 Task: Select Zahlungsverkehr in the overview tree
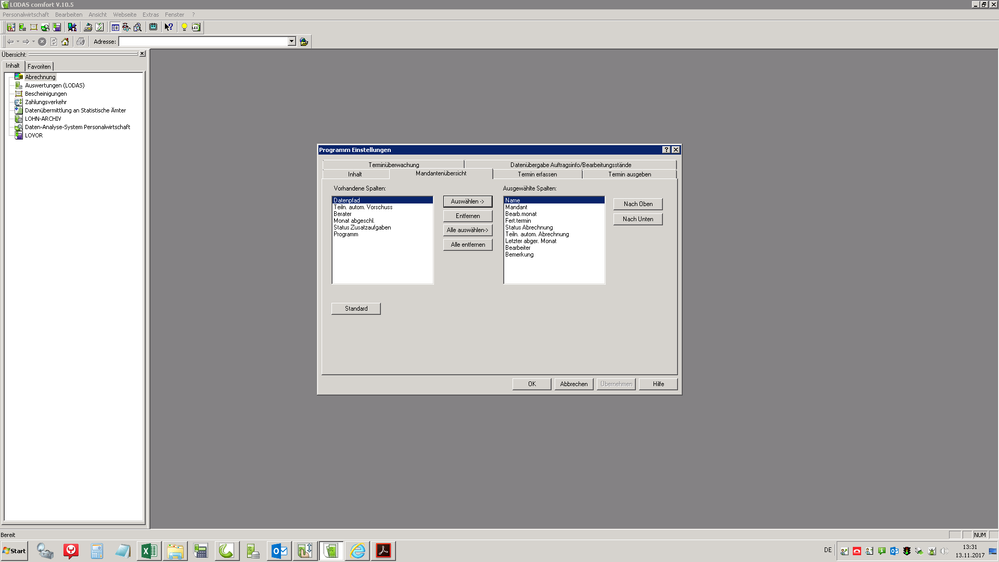click(45, 102)
